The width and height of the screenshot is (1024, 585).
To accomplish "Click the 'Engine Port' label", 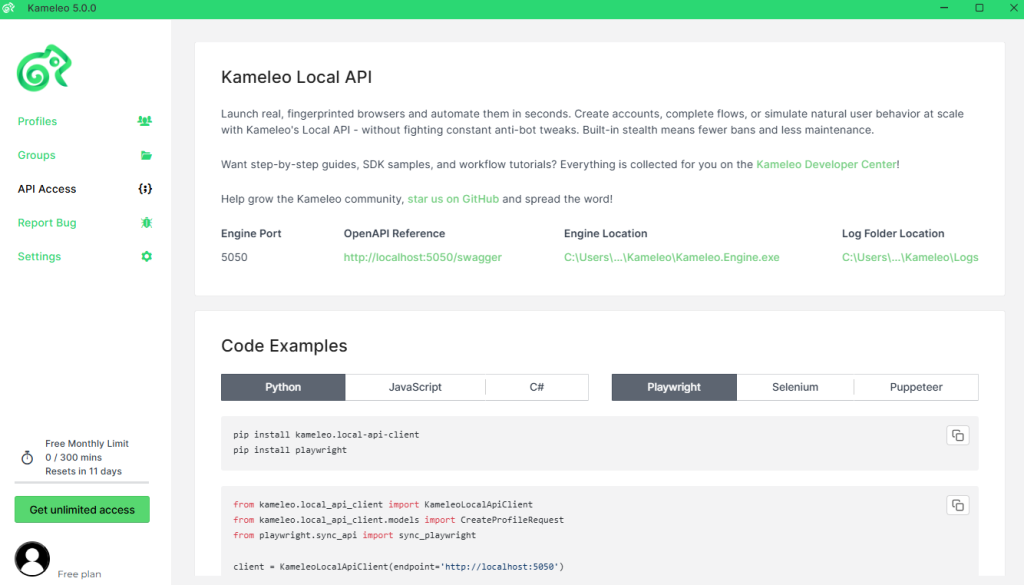I will (x=251, y=234).
